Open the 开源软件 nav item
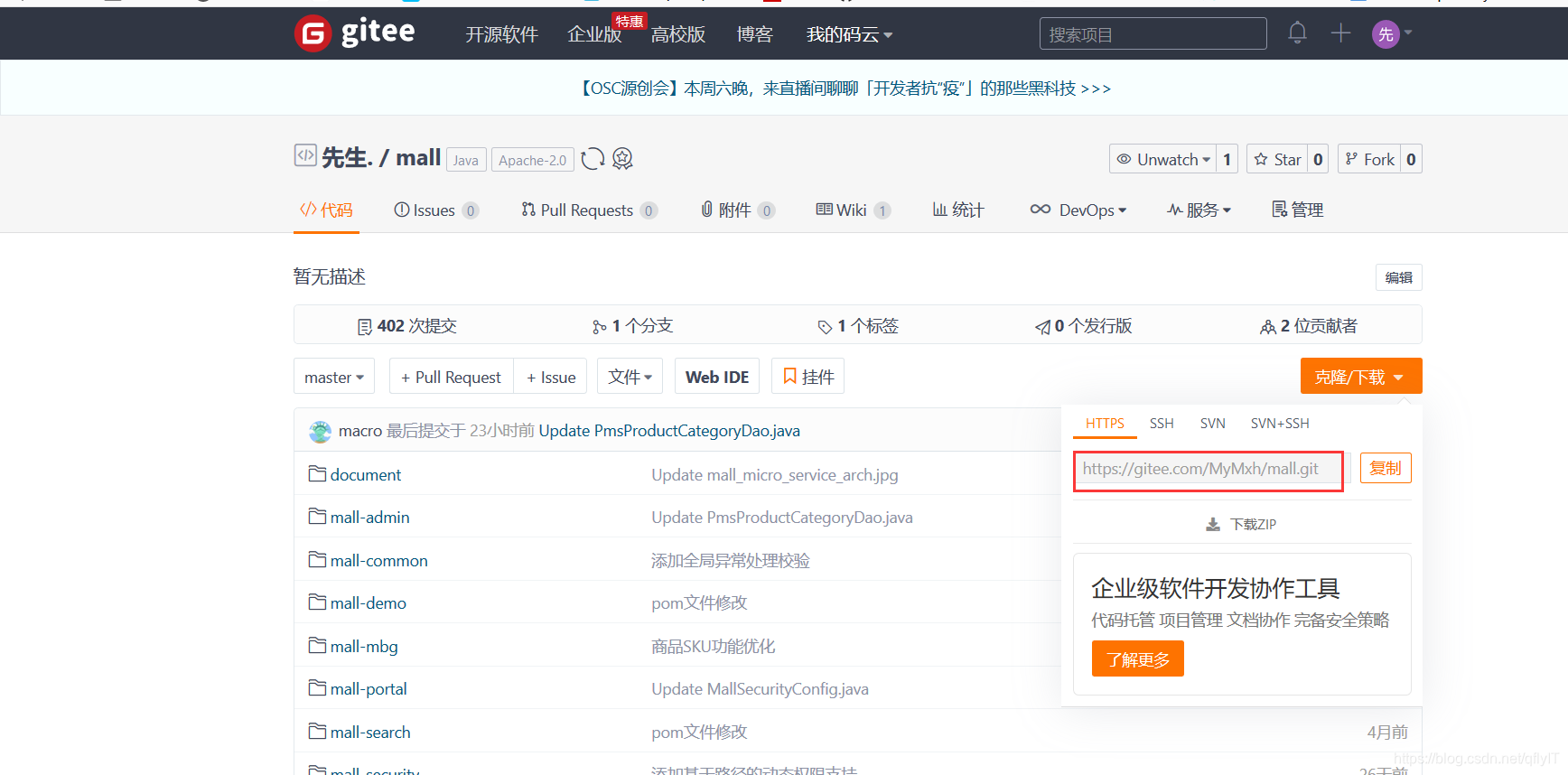Image resolution: width=1568 pixels, height=775 pixels. pyautogui.click(x=501, y=34)
